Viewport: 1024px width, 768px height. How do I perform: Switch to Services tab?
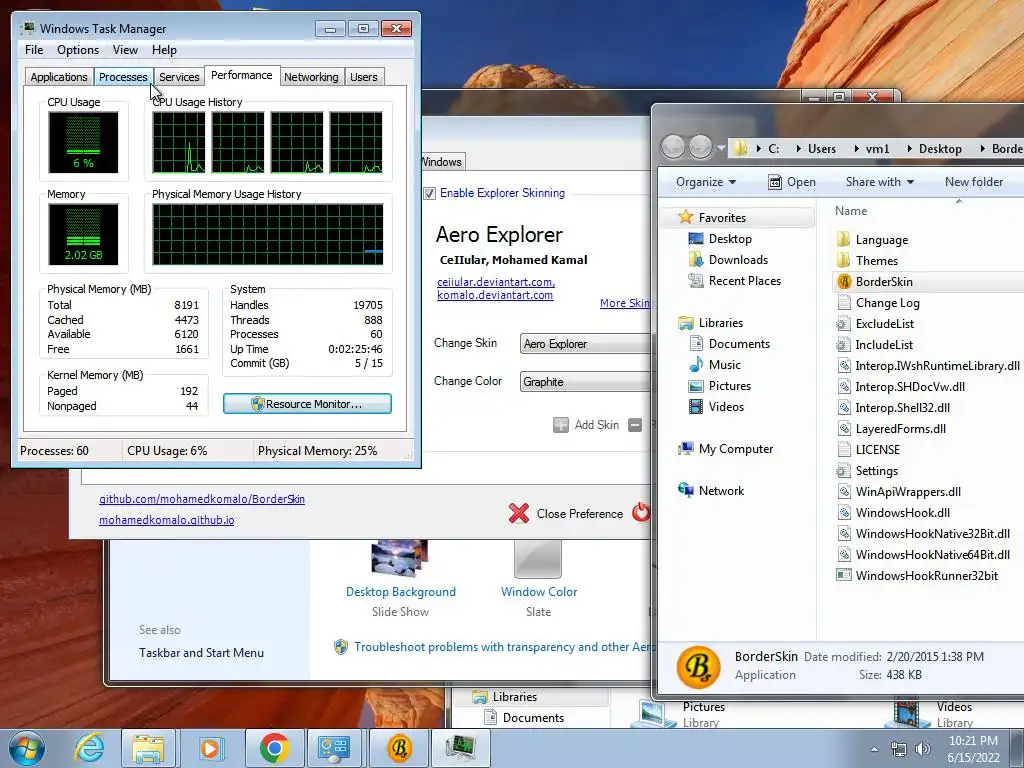tap(179, 77)
